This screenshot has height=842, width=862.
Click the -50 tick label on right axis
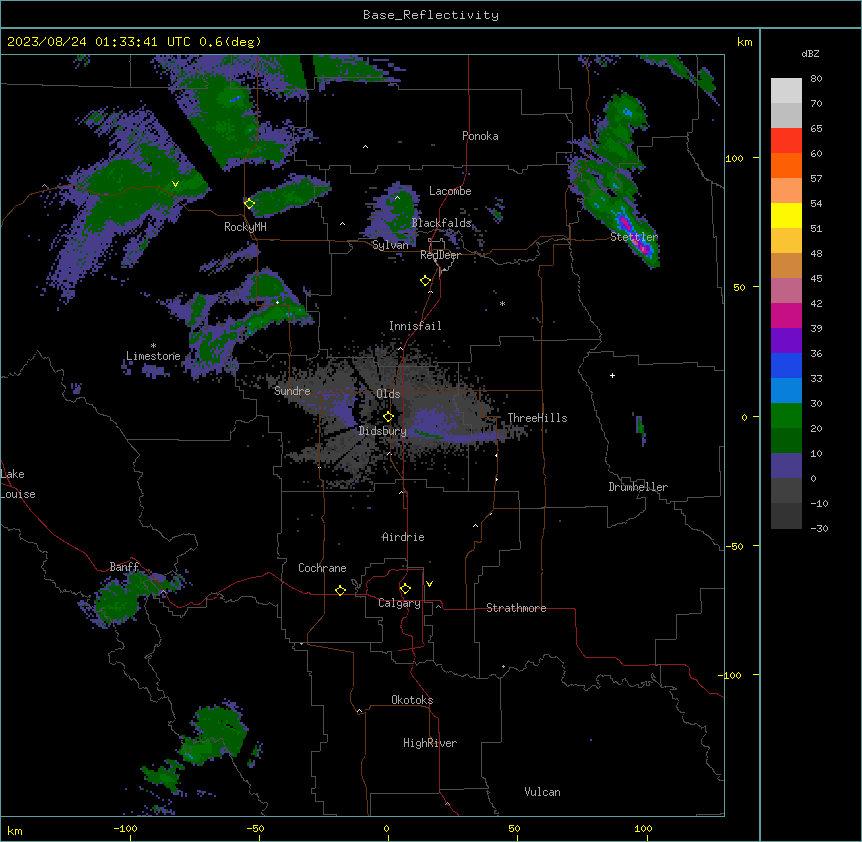(734, 546)
